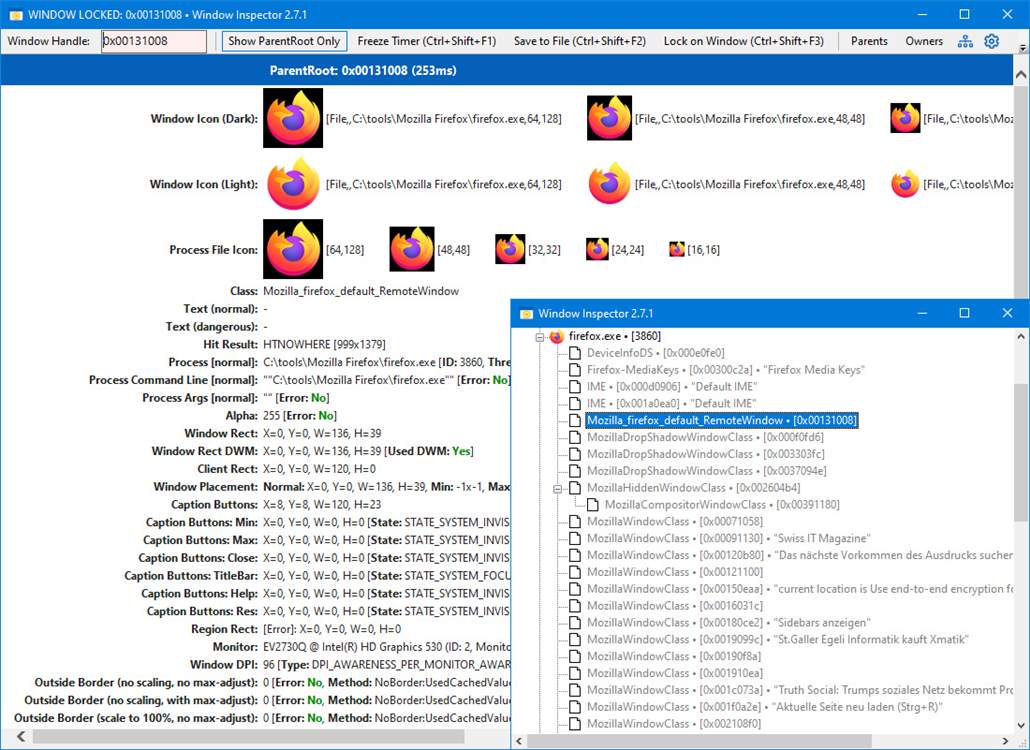Select MozillaCompositorWindowClass [0x00391180] row
The height and width of the screenshot is (750, 1030).
pyautogui.click(x=722, y=504)
